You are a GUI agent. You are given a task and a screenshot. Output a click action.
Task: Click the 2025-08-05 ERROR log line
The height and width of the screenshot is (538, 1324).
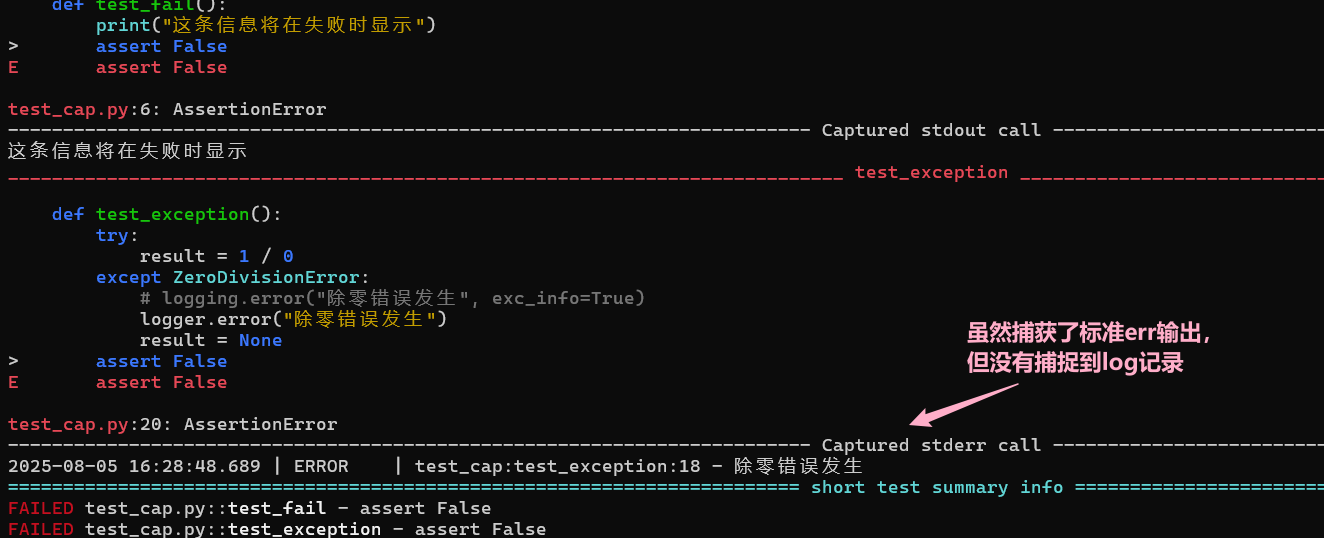pyautogui.click(x=435, y=466)
